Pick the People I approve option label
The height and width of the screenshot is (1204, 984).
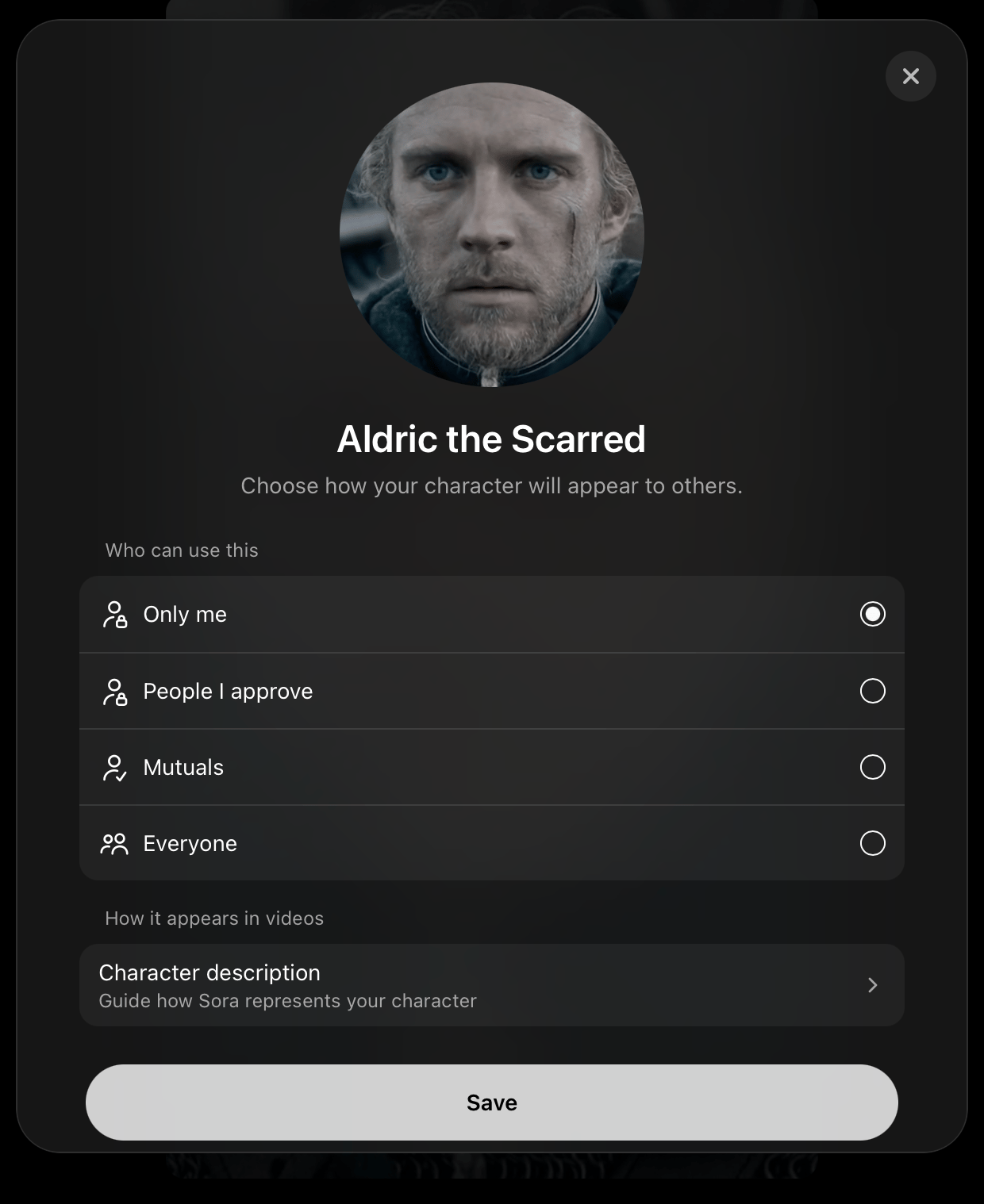228,692
